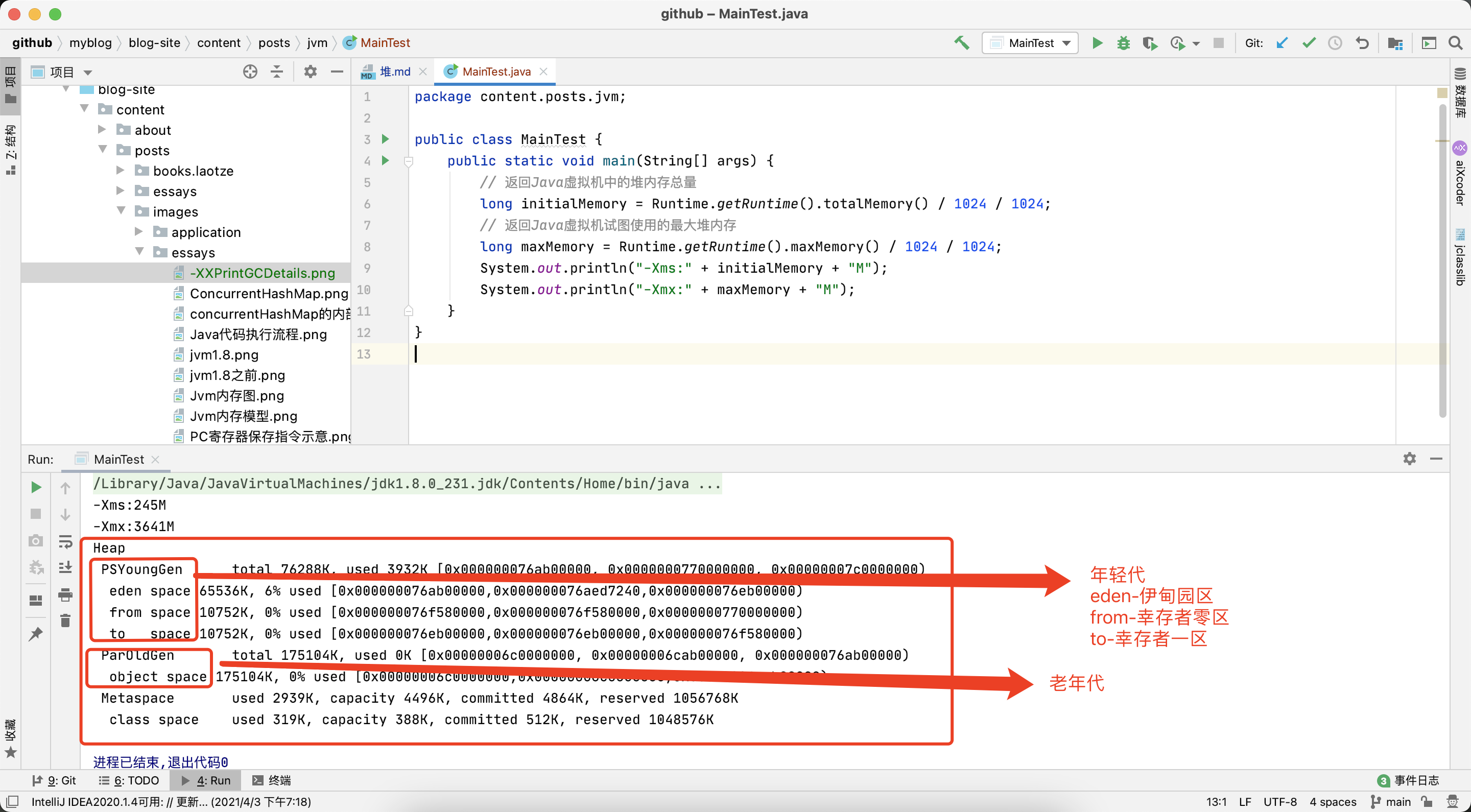The image size is (1471, 812).
Task: Click run gutter icon on line 4
Action: (x=386, y=160)
